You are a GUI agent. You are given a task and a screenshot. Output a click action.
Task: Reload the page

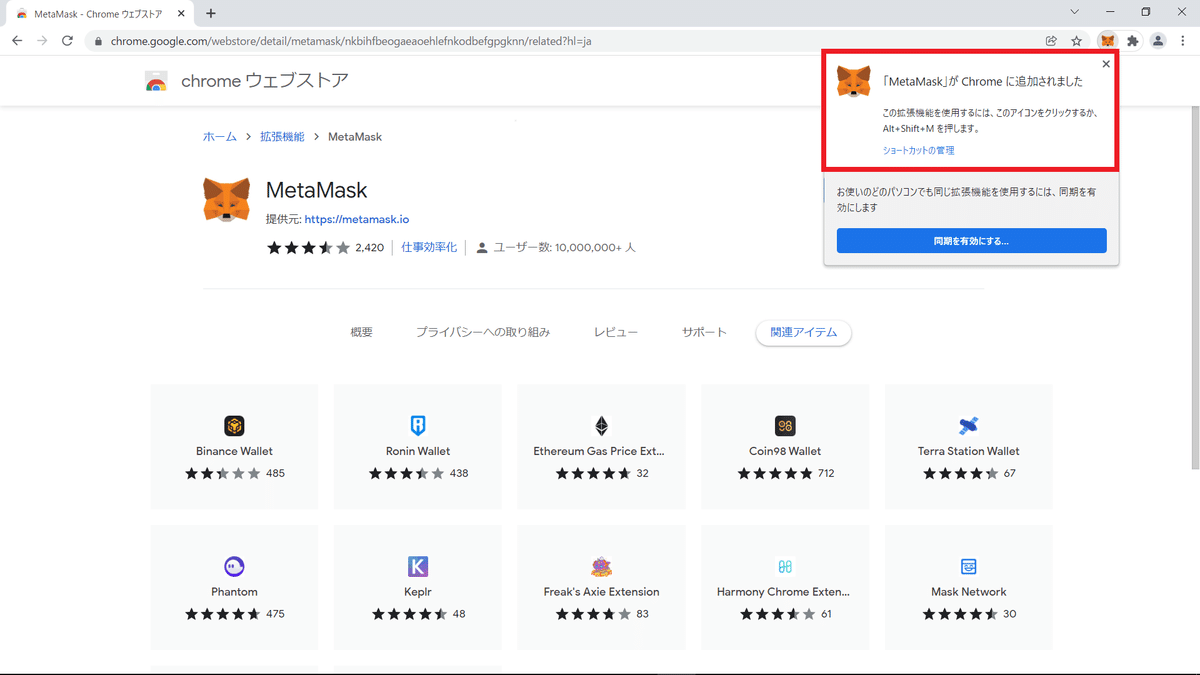67,41
